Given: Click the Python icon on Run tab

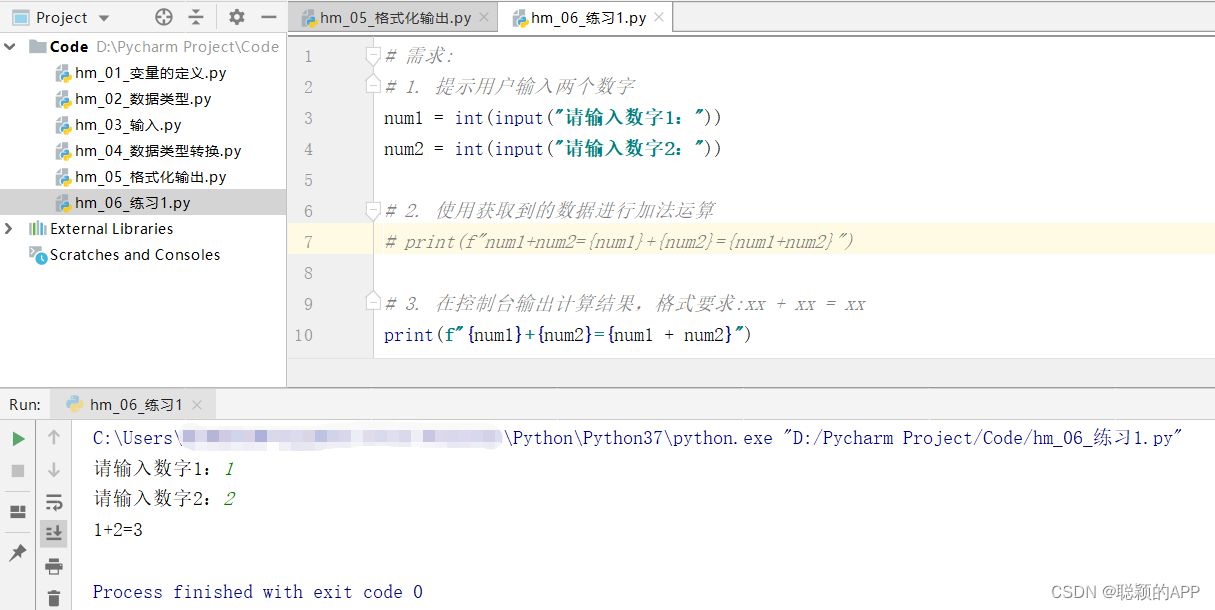Looking at the screenshot, I should 74,405.
